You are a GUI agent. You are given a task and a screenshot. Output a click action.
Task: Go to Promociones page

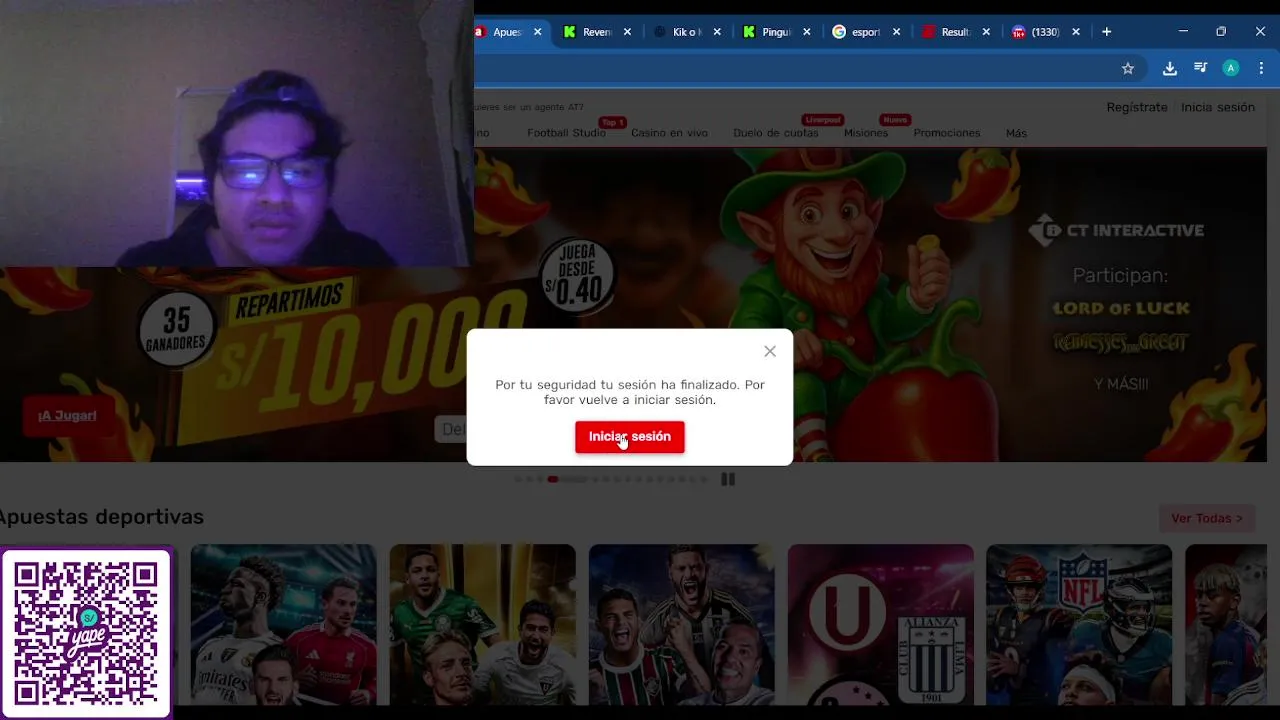(x=946, y=133)
